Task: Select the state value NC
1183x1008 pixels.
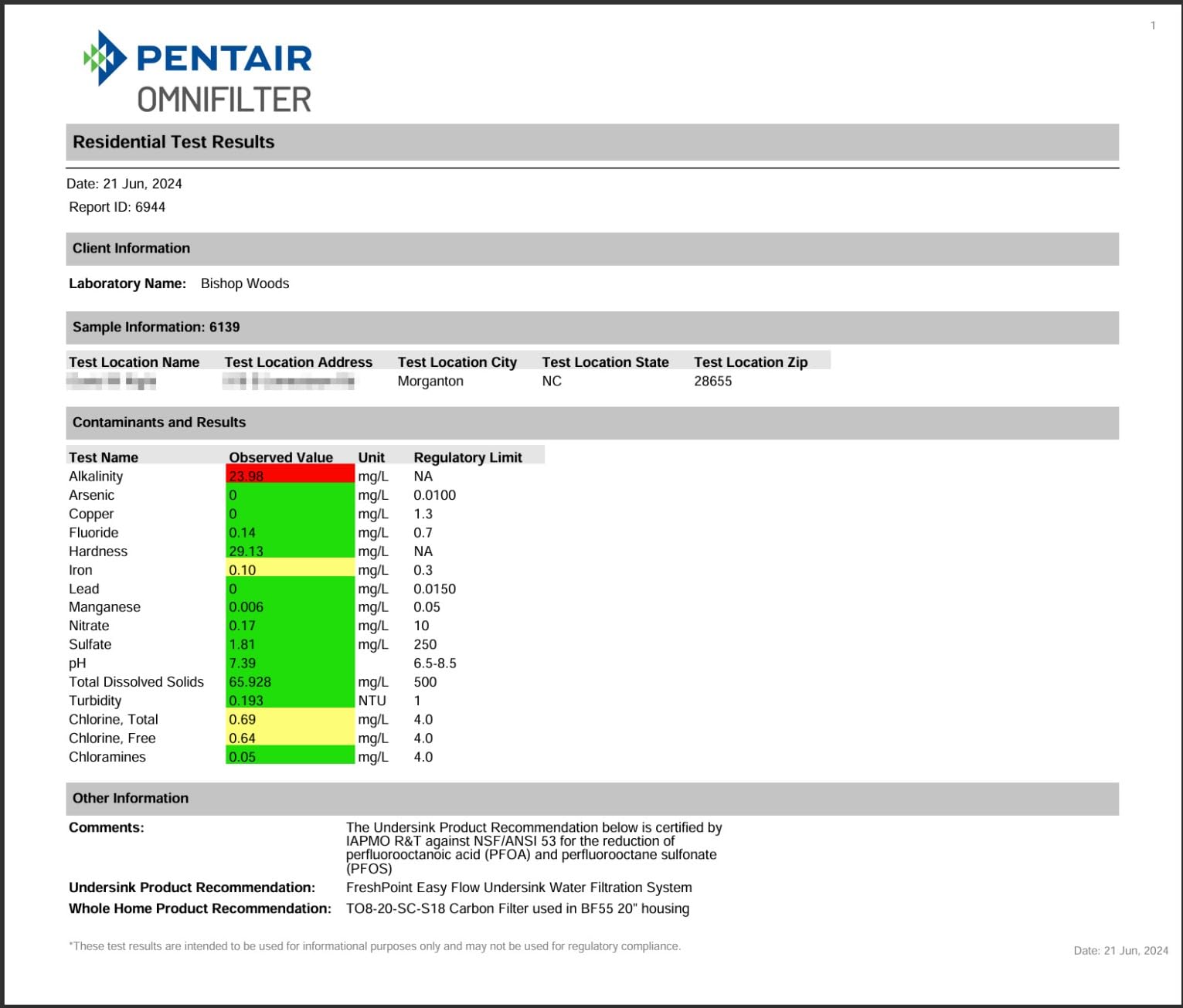Action: point(552,381)
